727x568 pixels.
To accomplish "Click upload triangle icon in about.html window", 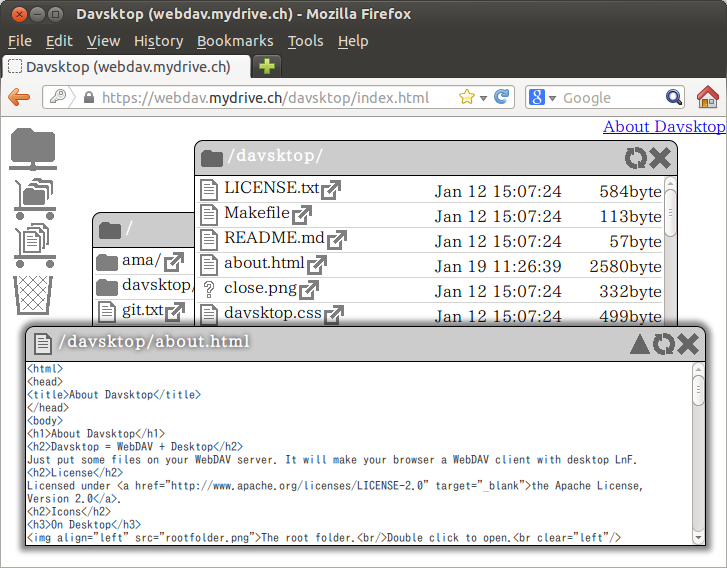I will point(640,344).
